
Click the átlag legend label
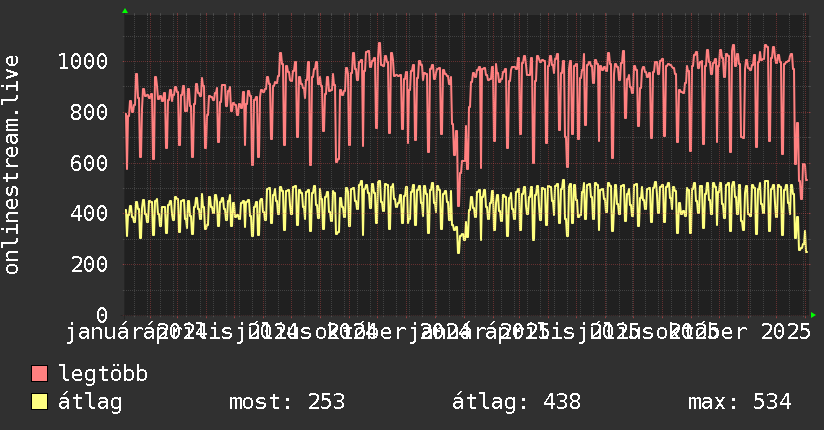tap(90, 402)
